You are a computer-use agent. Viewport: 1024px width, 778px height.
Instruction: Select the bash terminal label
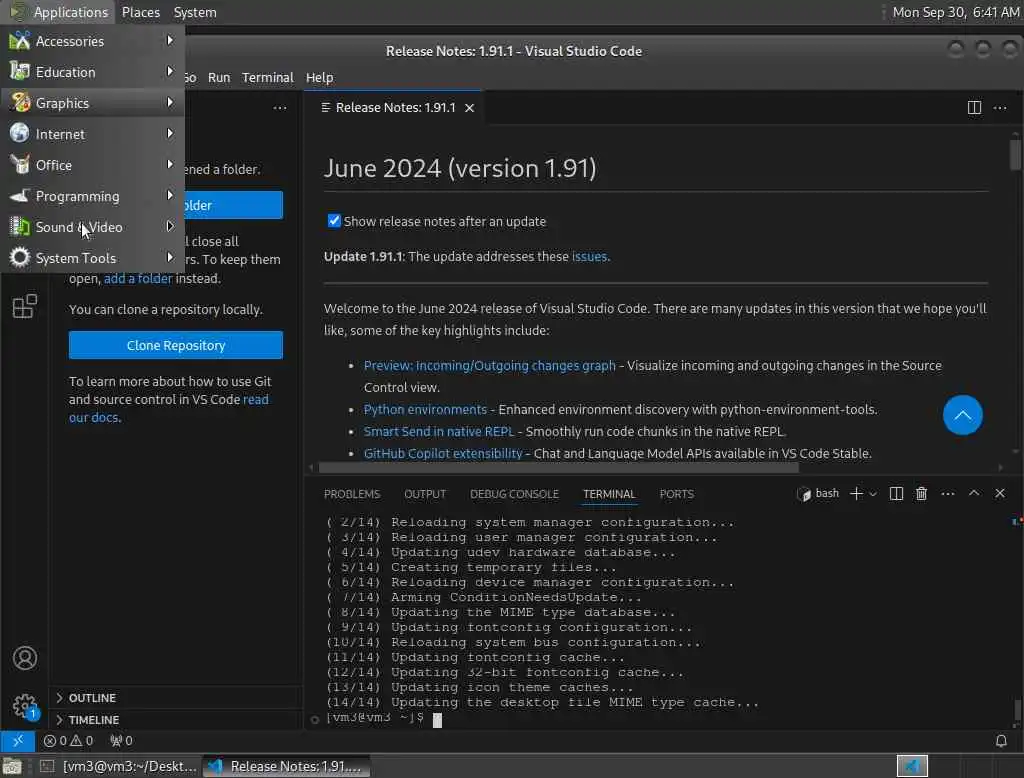[x=818, y=493]
